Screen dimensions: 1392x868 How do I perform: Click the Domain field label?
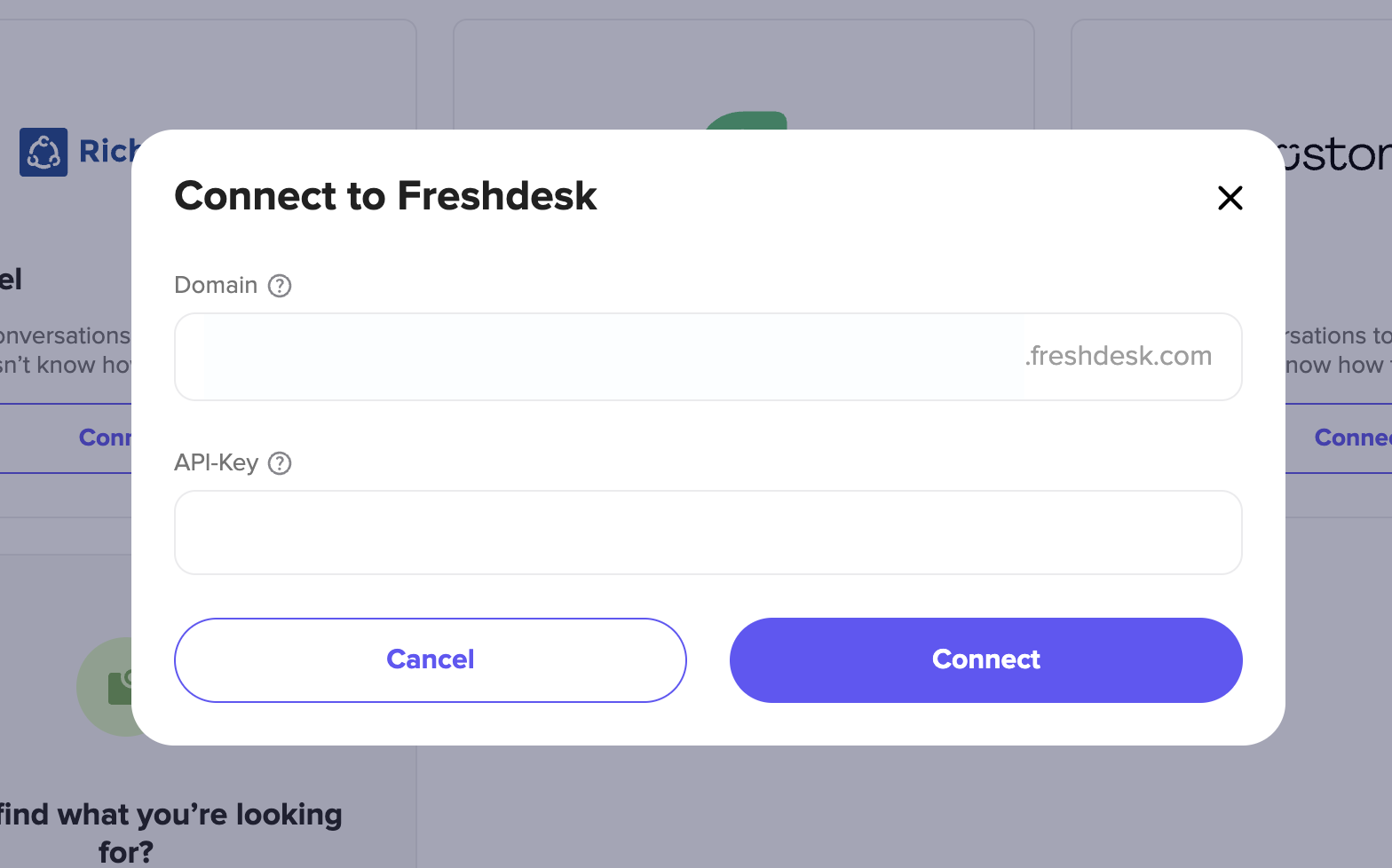216,285
